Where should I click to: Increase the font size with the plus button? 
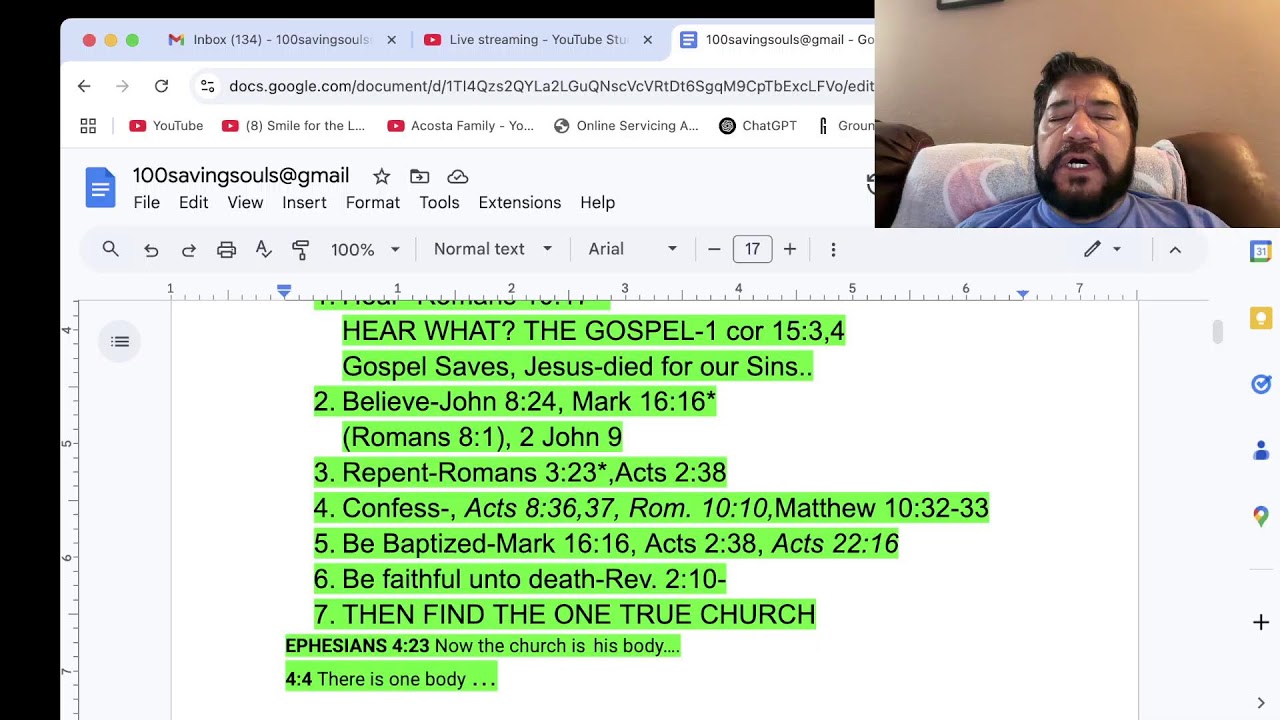click(790, 249)
